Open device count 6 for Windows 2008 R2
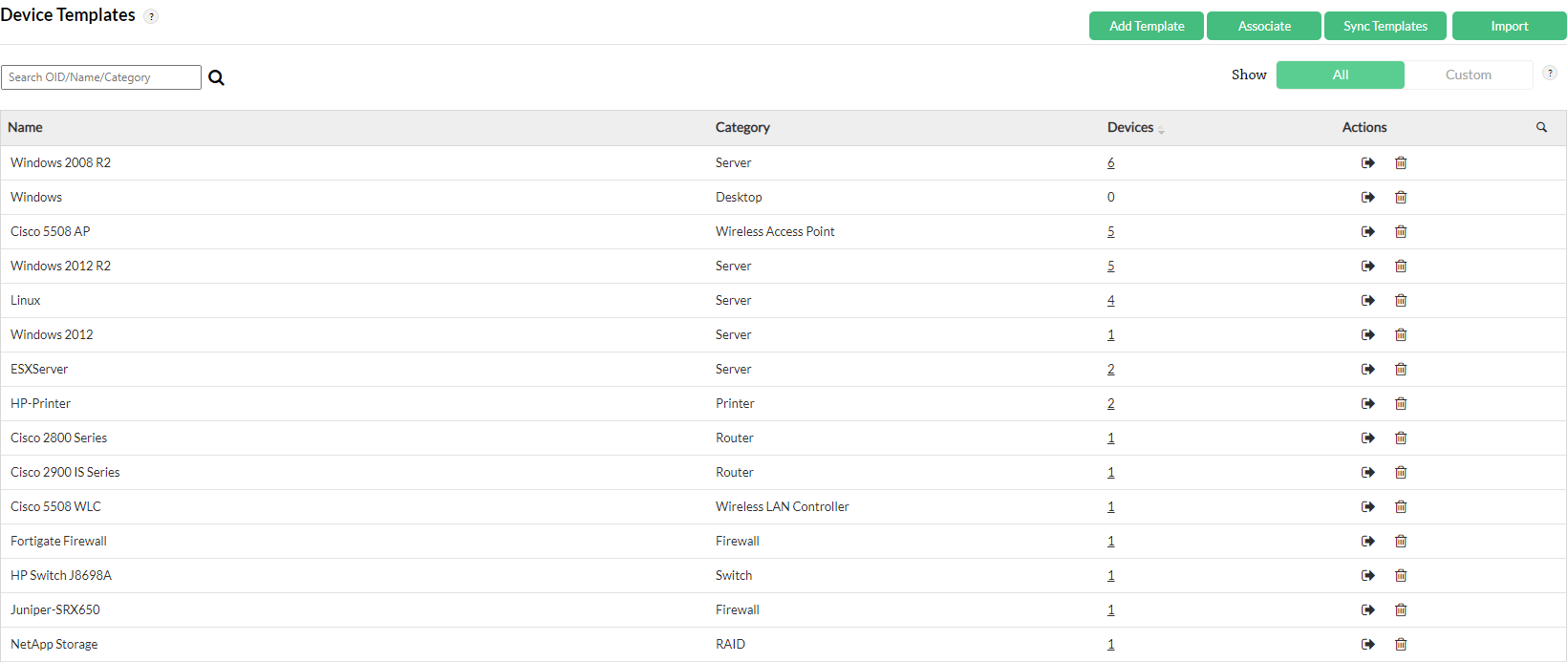The width and height of the screenshot is (1568, 662). (x=1111, y=162)
